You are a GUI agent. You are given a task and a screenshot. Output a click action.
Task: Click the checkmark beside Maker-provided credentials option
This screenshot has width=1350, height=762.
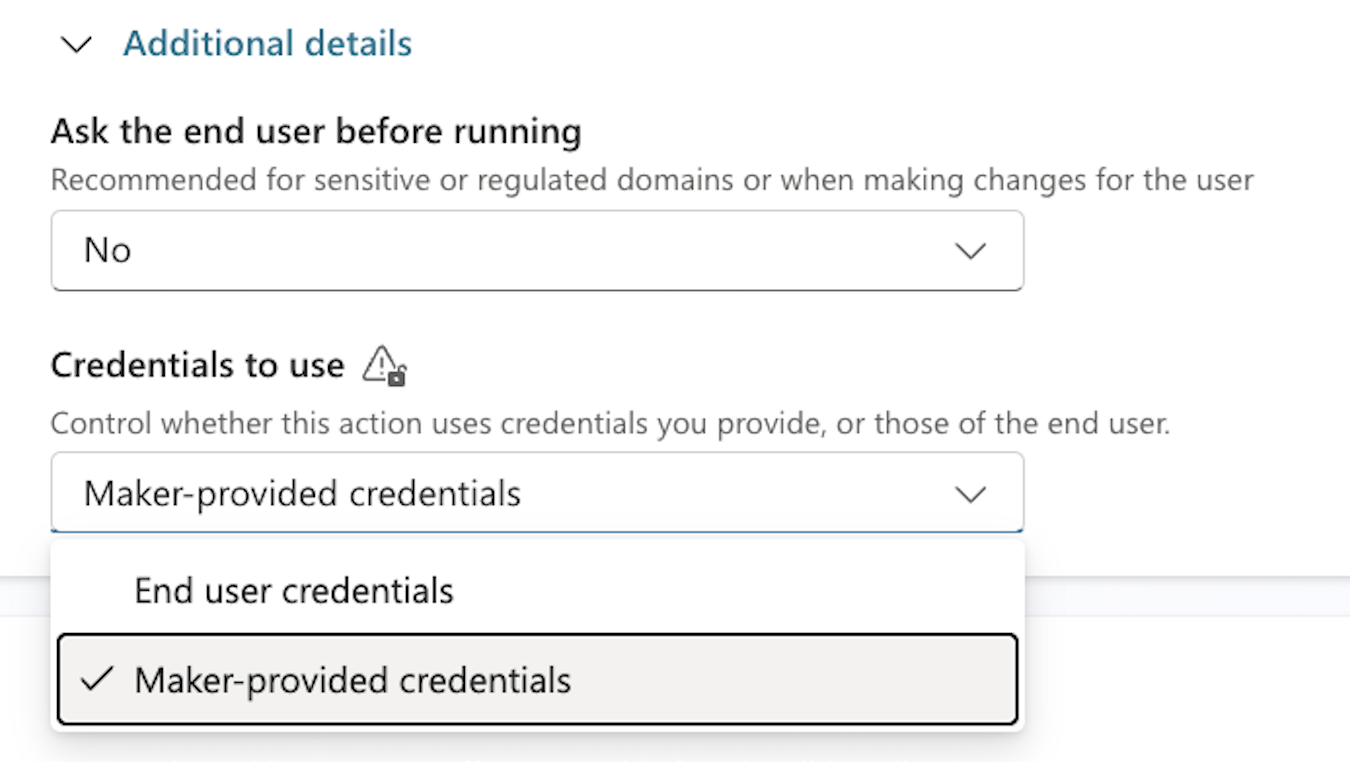pyautogui.click(x=97, y=680)
